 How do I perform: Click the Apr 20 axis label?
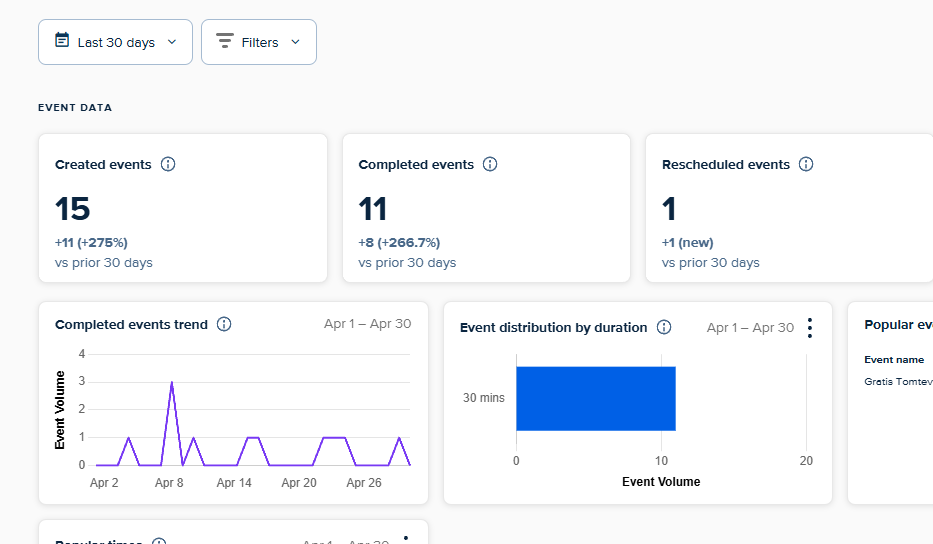point(299,483)
